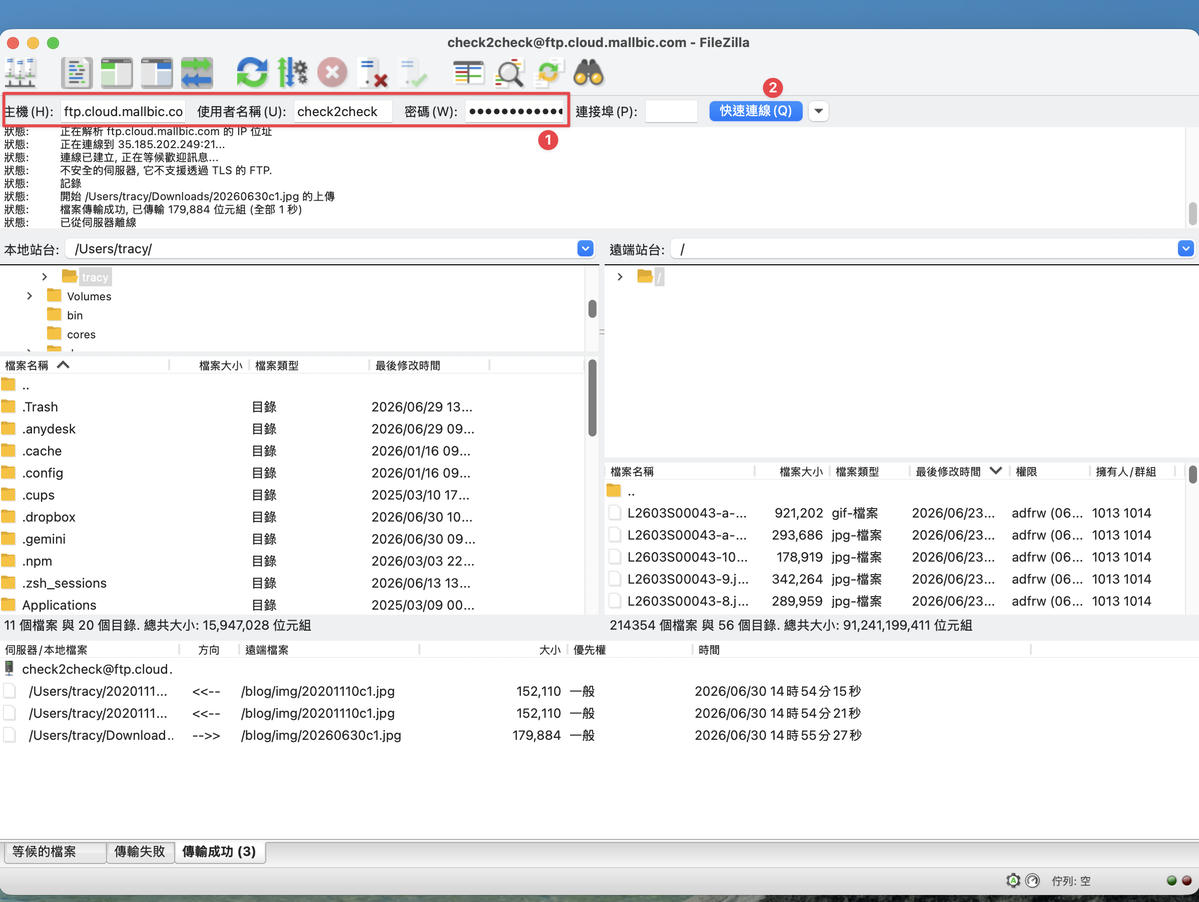
Task: Toggle the message log display
Action: [76, 73]
